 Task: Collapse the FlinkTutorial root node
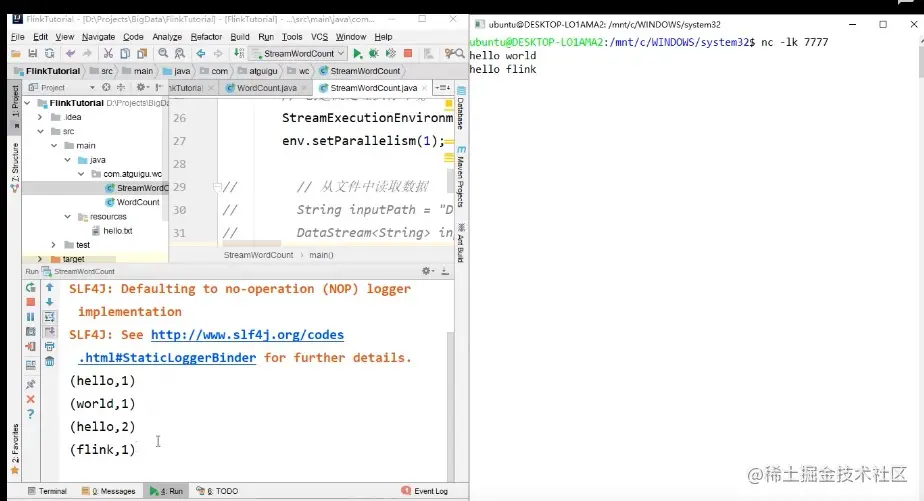click(x=27, y=103)
